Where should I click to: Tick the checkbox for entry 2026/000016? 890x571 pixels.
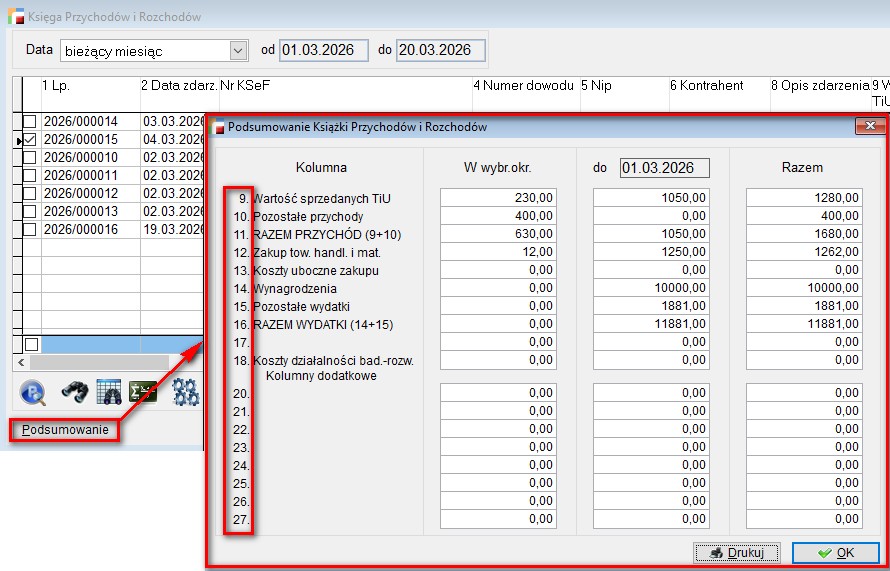click(30, 230)
